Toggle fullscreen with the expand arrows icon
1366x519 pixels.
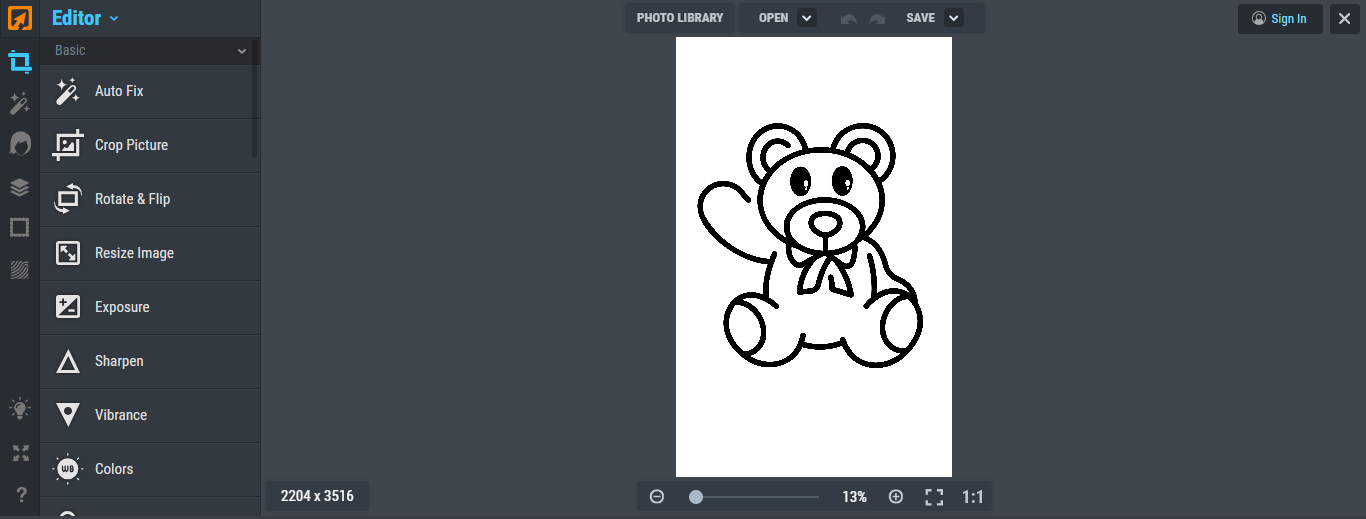tap(20, 453)
